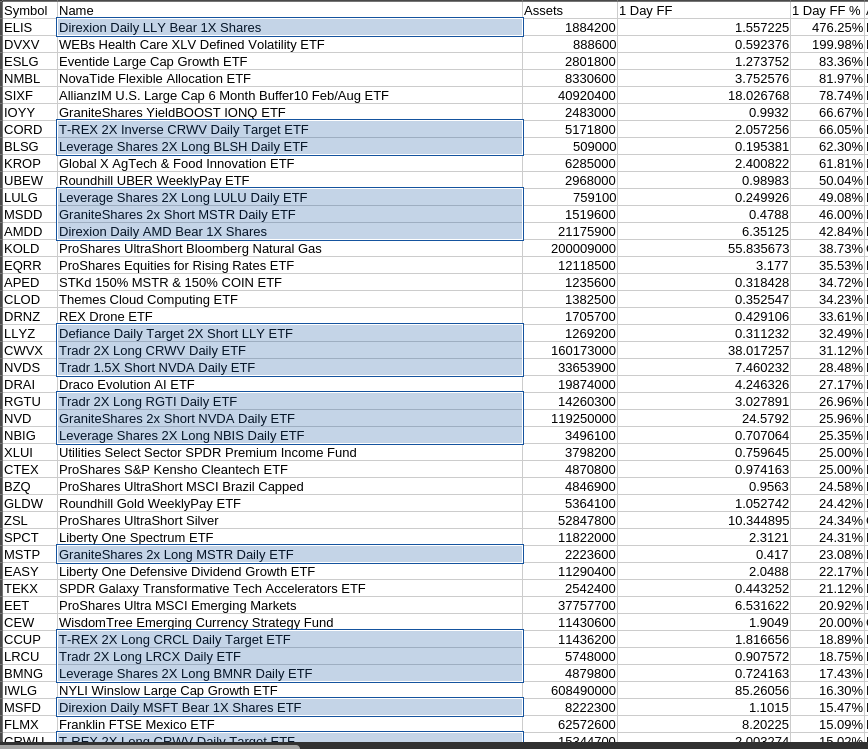
Task: Click WEBs Health Care XLV Defined Volatility ETF
Action: point(290,45)
